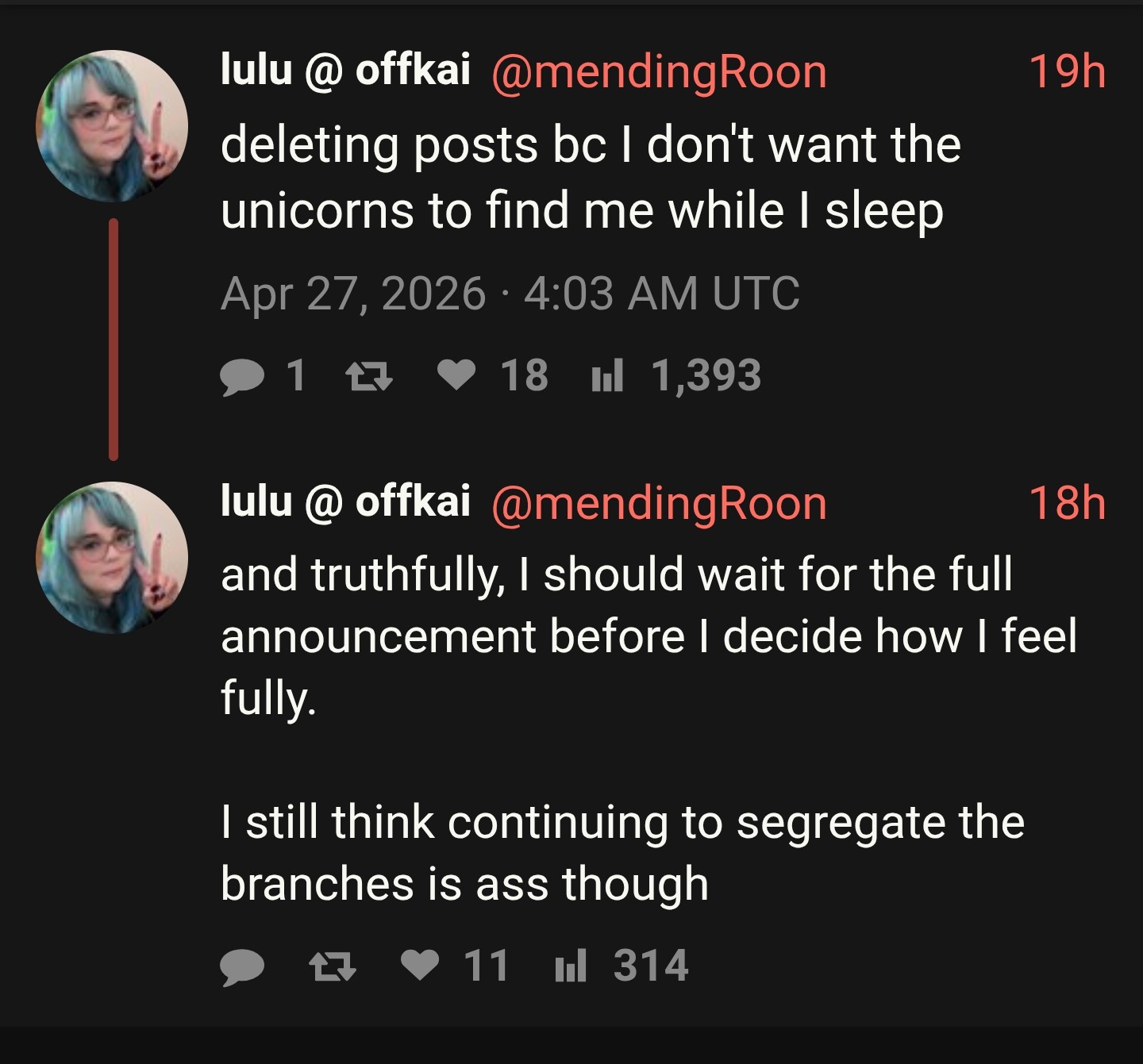The image size is (1143, 1064).
Task: Open the 19h timestamp link
Action: 1067,71
